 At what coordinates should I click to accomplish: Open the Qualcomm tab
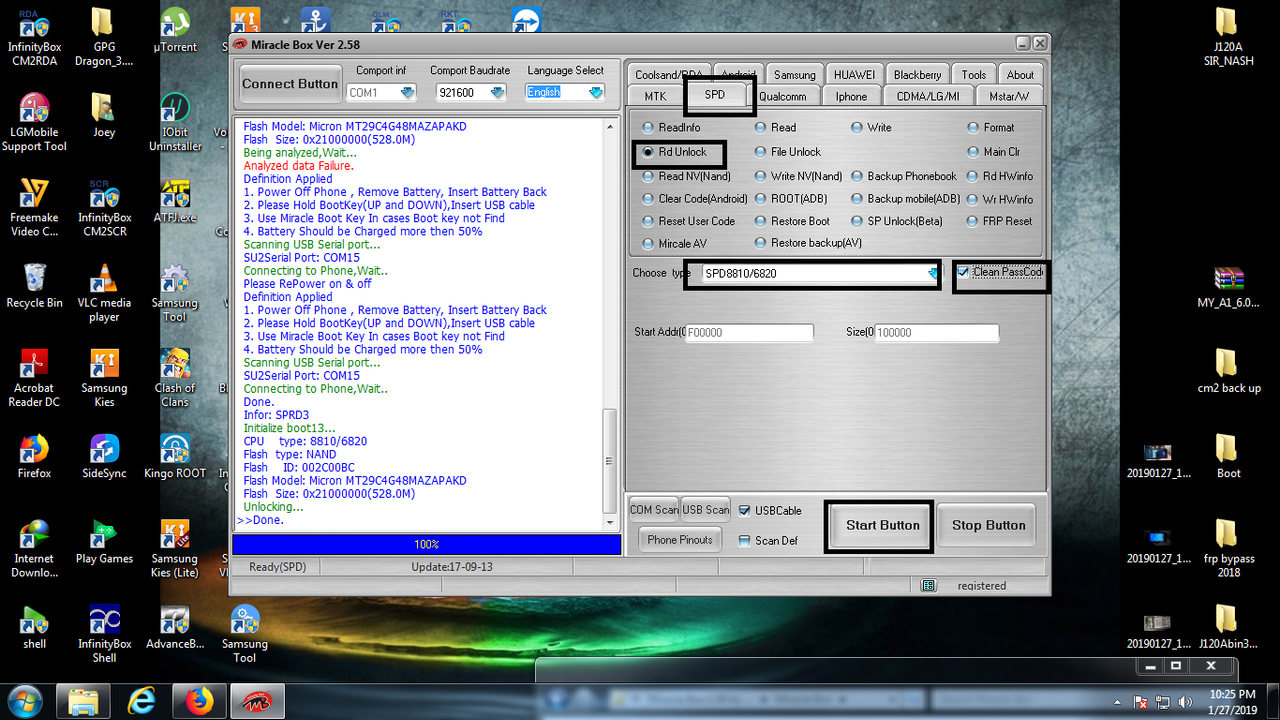[783, 96]
